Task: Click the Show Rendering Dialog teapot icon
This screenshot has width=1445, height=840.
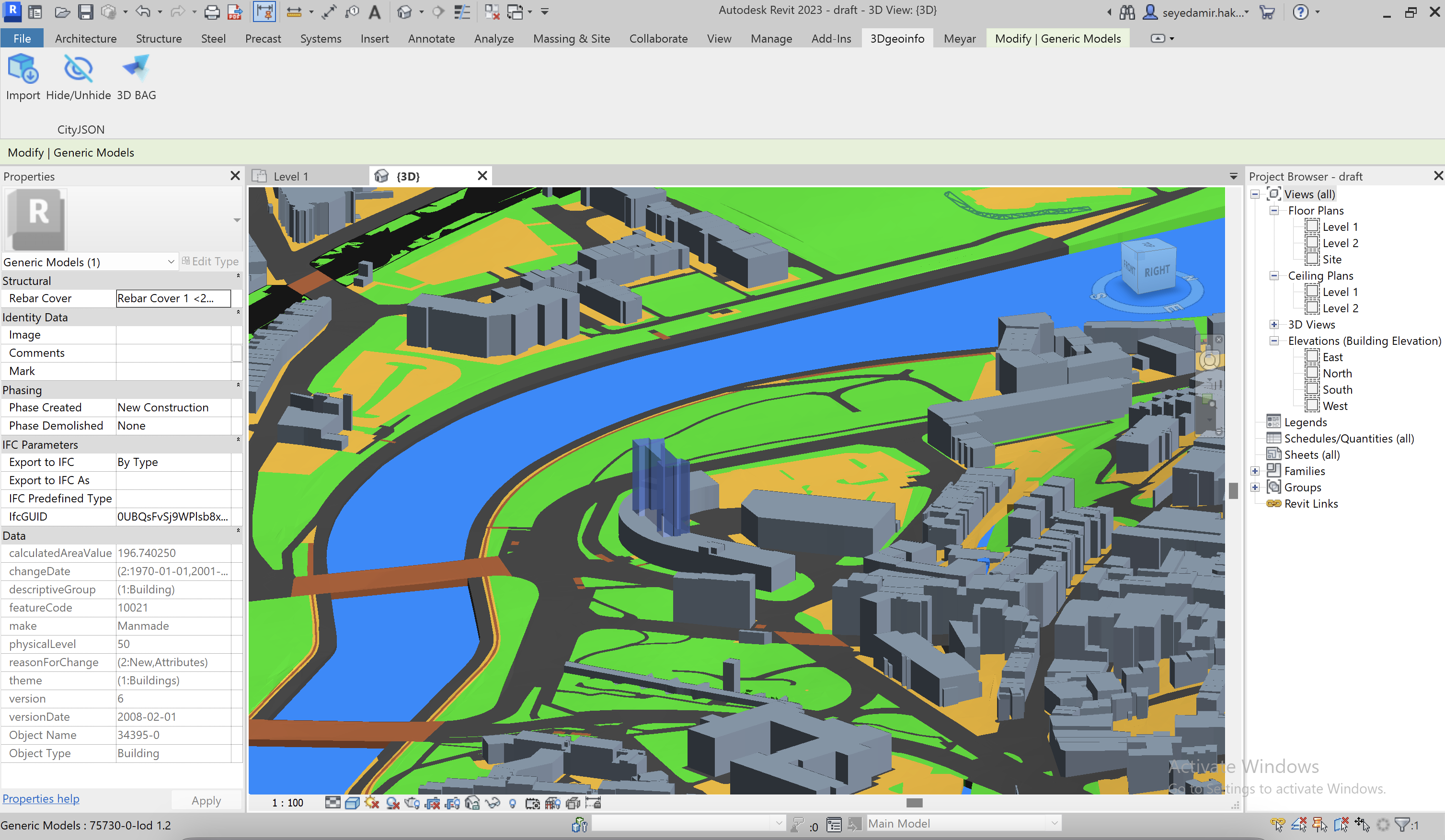Action: pos(413,803)
